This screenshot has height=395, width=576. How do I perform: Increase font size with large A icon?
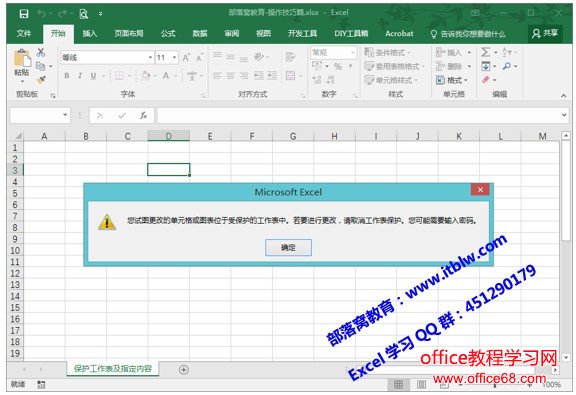[x=186, y=57]
